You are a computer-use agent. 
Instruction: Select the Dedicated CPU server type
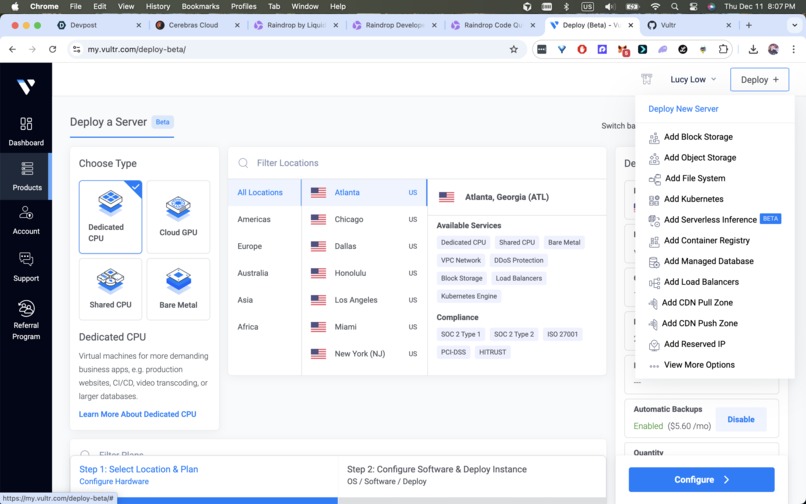[x=111, y=217]
